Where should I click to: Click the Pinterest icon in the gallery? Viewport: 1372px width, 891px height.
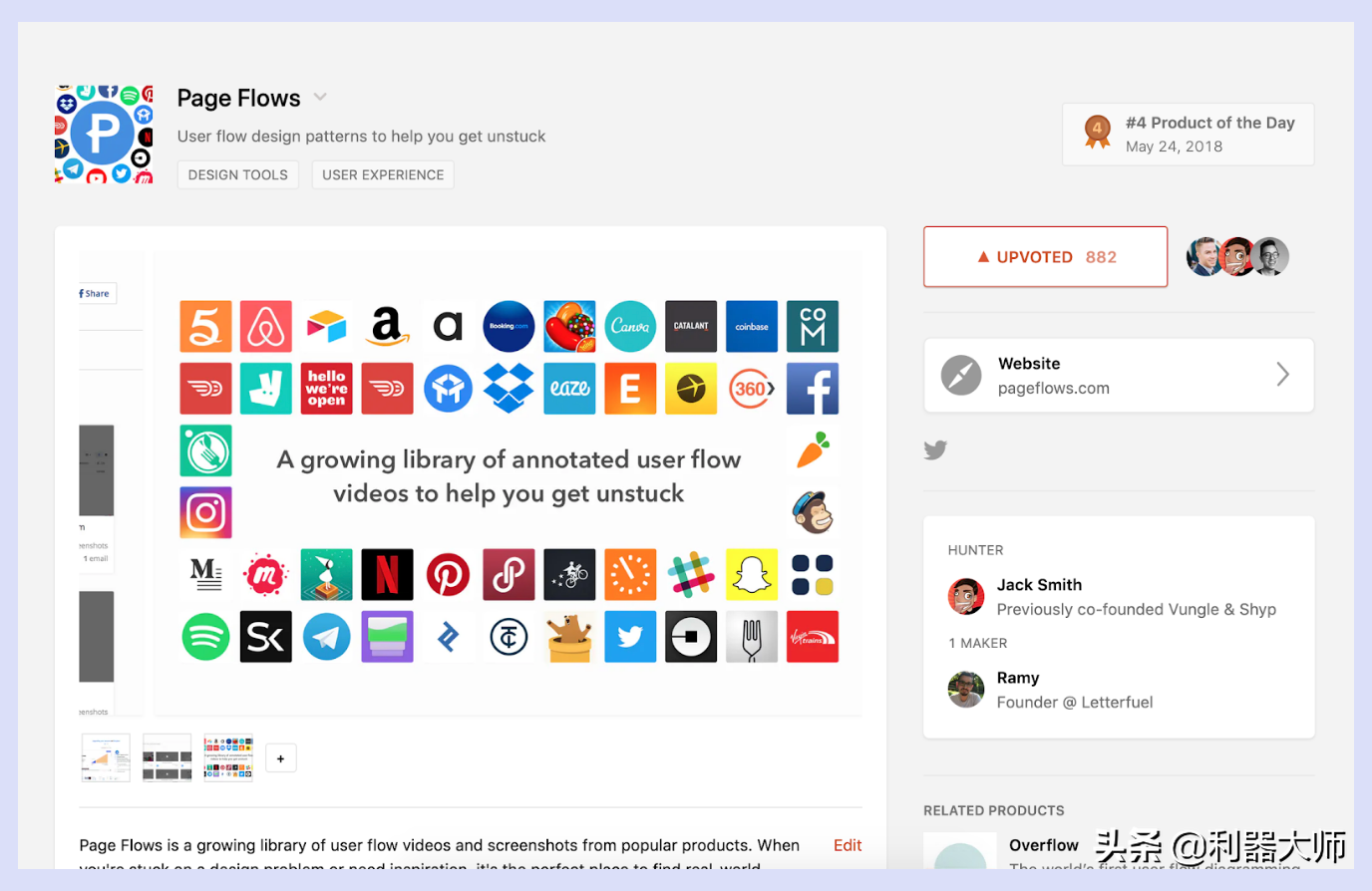coord(448,575)
